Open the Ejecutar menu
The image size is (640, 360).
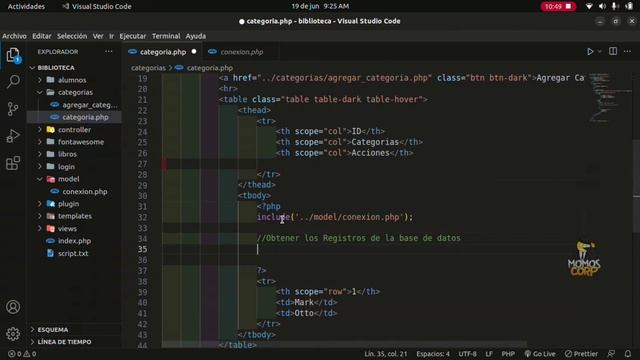coord(133,36)
